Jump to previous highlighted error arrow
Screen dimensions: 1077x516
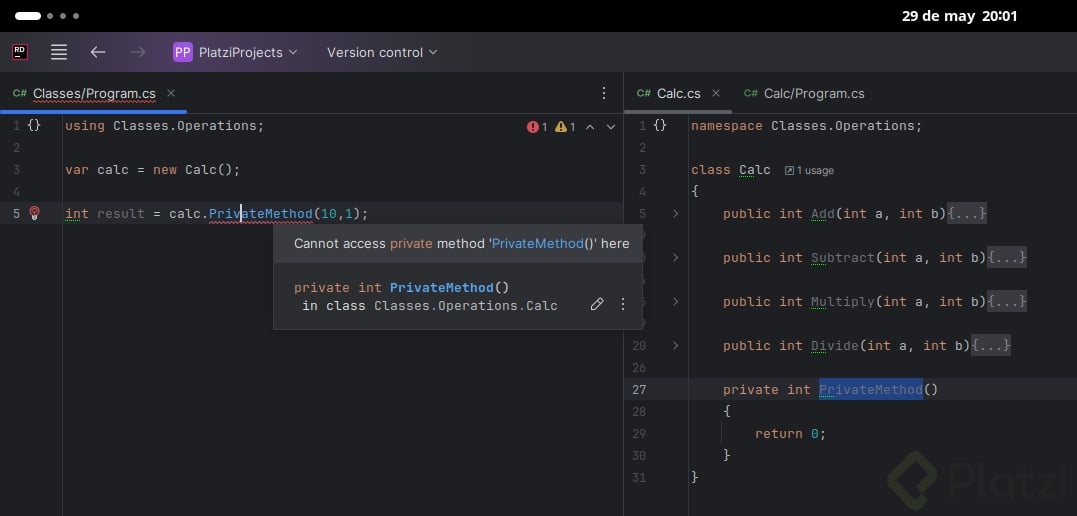pos(589,127)
